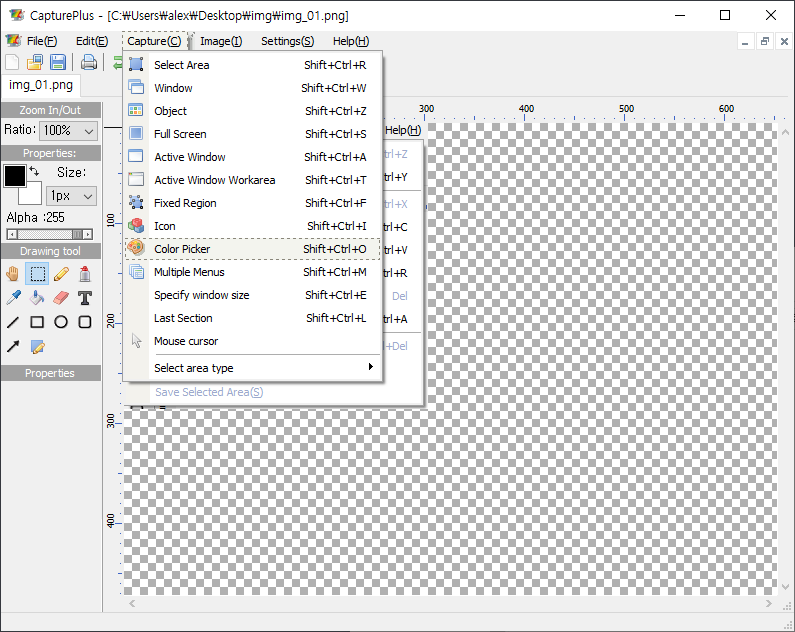Select the Hand pan tool
This screenshot has width=795, height=632.
13,273
